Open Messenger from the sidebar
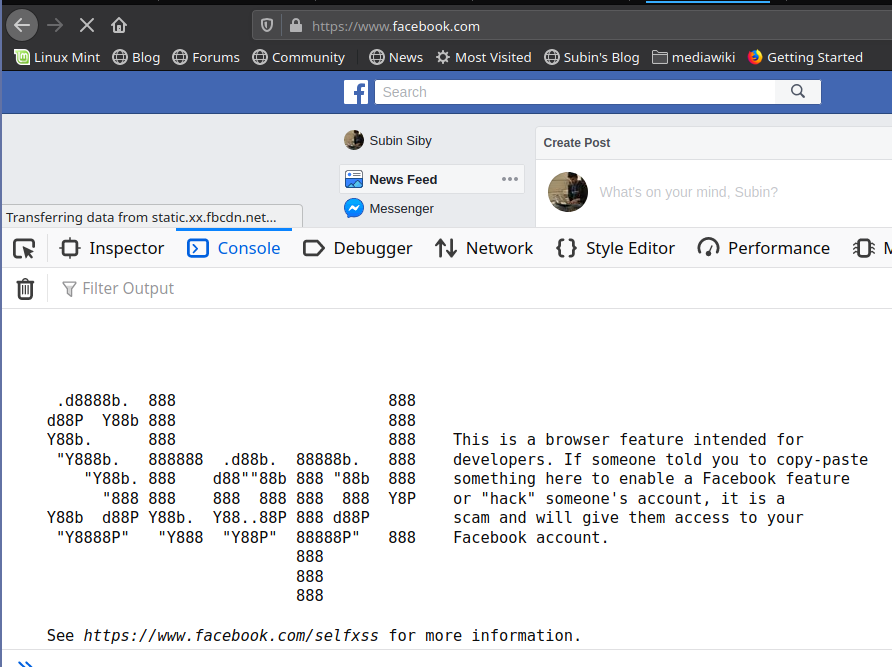Image resolution: width=892 pixels, height=667 pixels. [x=402, y=209]
